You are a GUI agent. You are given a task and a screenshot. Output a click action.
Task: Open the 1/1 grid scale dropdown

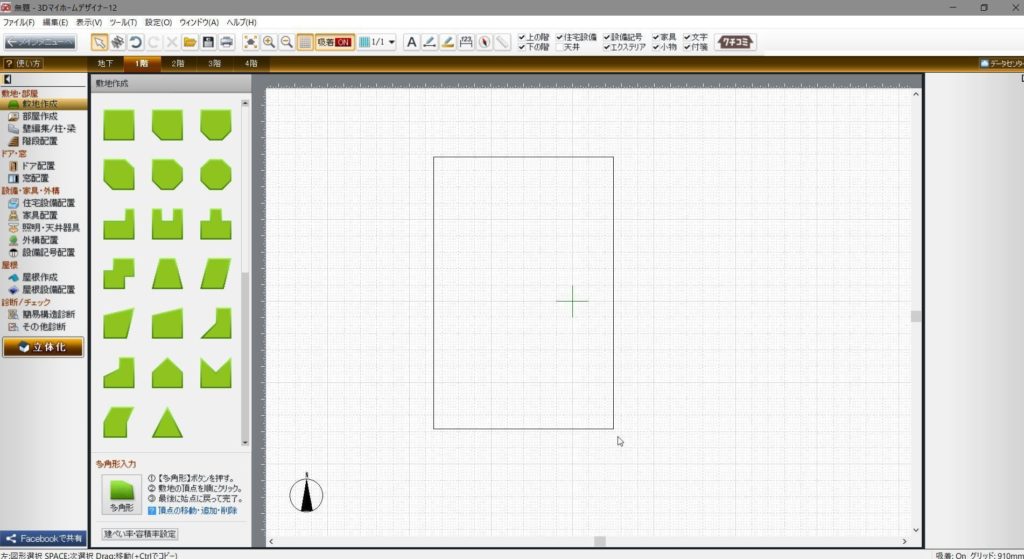pos(377,42)
